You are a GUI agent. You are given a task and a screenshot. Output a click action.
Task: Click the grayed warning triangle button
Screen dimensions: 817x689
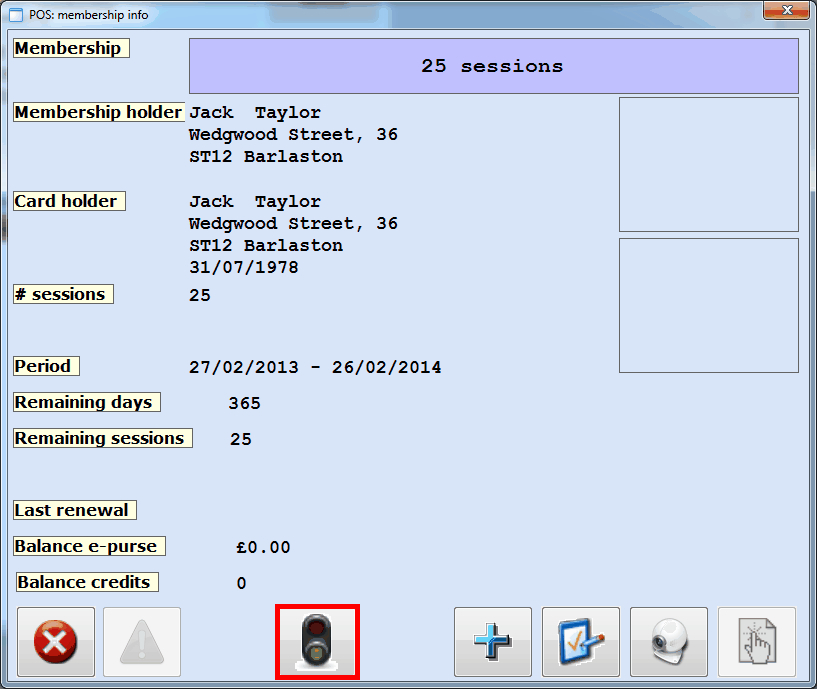(142, 642)
